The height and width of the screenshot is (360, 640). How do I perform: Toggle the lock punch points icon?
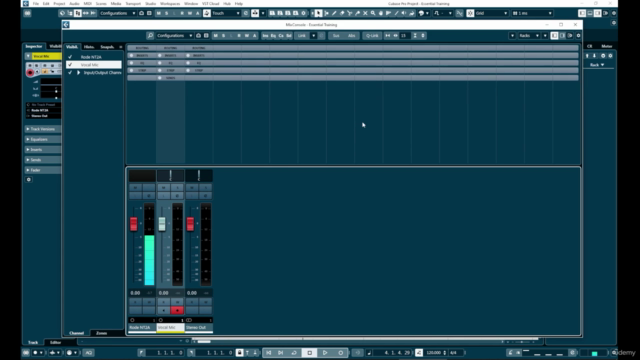coord(240,353)
